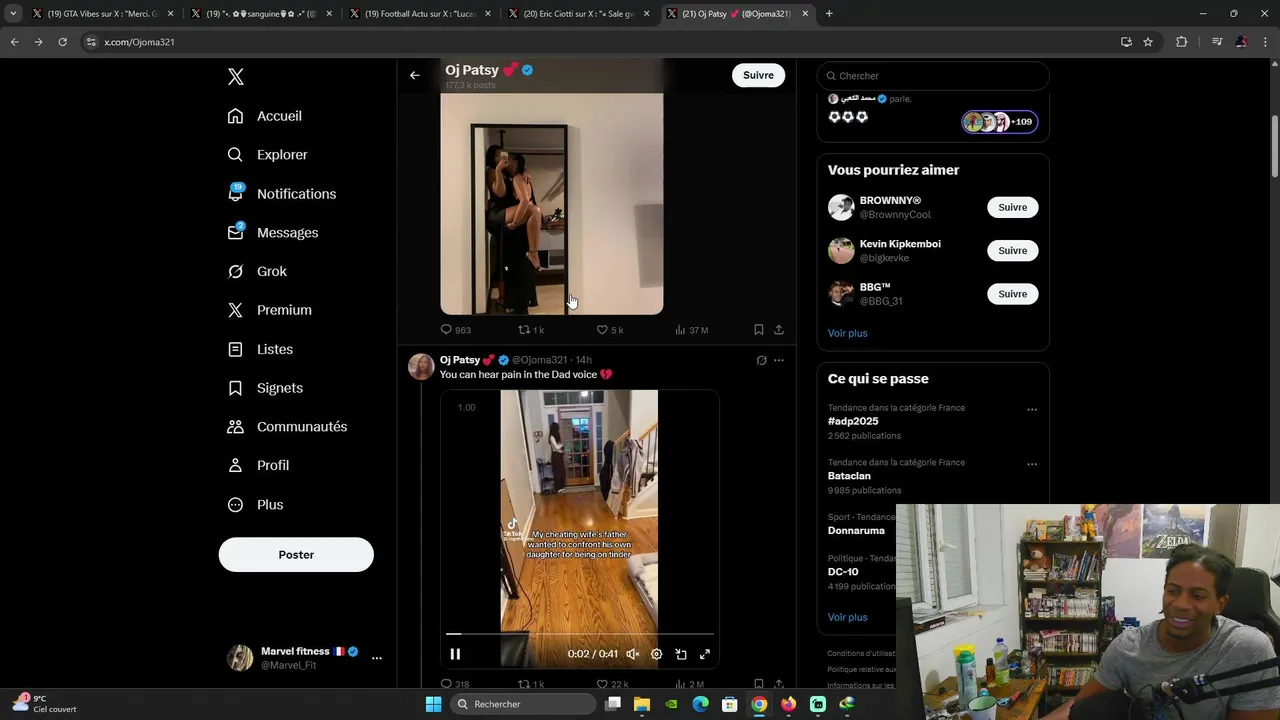This screenshot has width=1280, height=720.
Task: Open options for Bataclan trend
Action: [1032, 464]
